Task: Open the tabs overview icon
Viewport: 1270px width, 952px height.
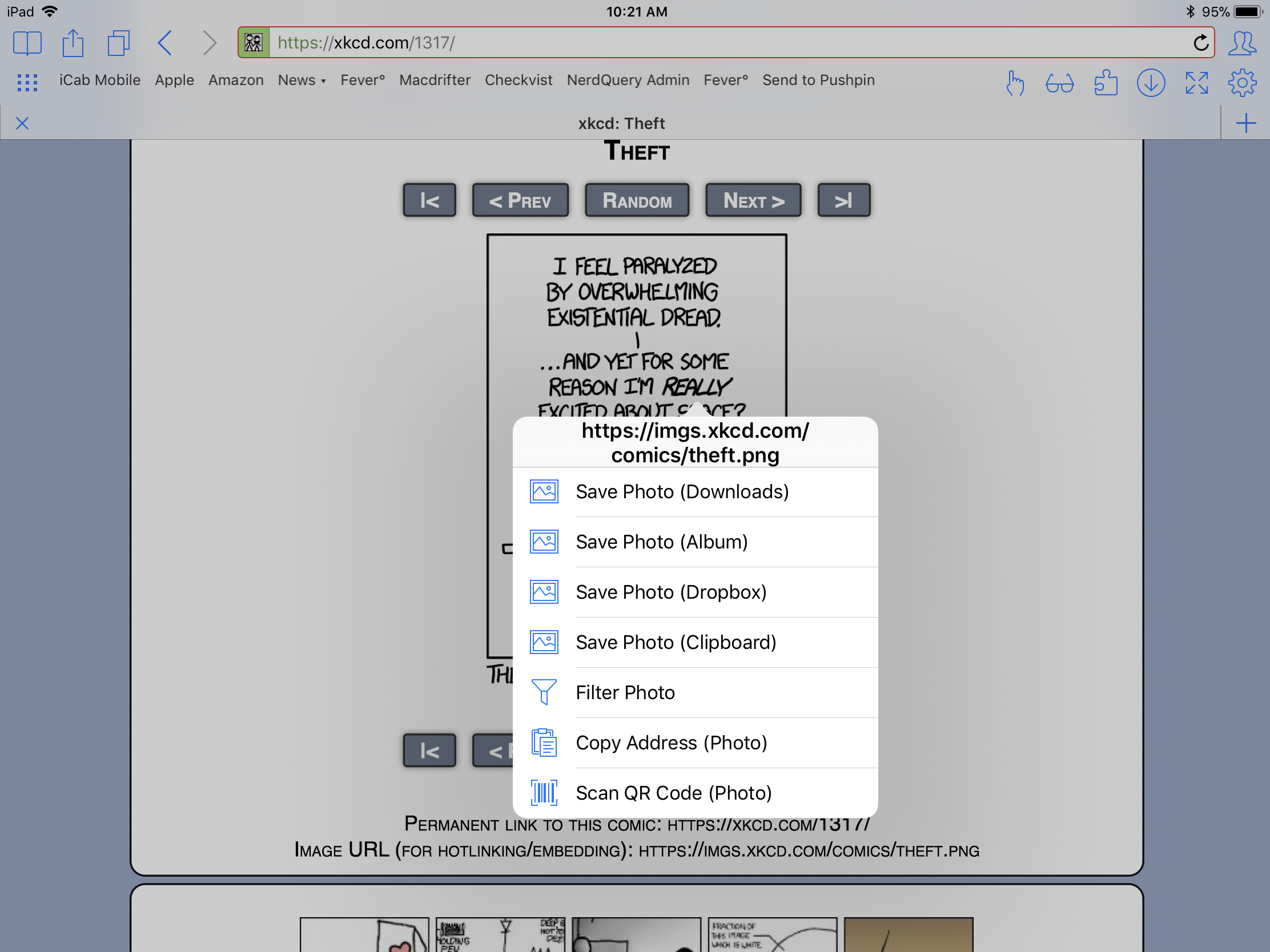Action: pyautogui.click(x=118, y=43)
